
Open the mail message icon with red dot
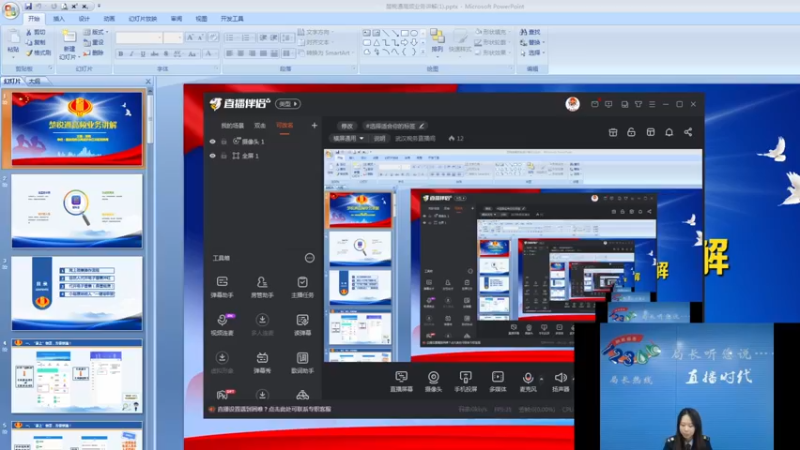point(595,104)
